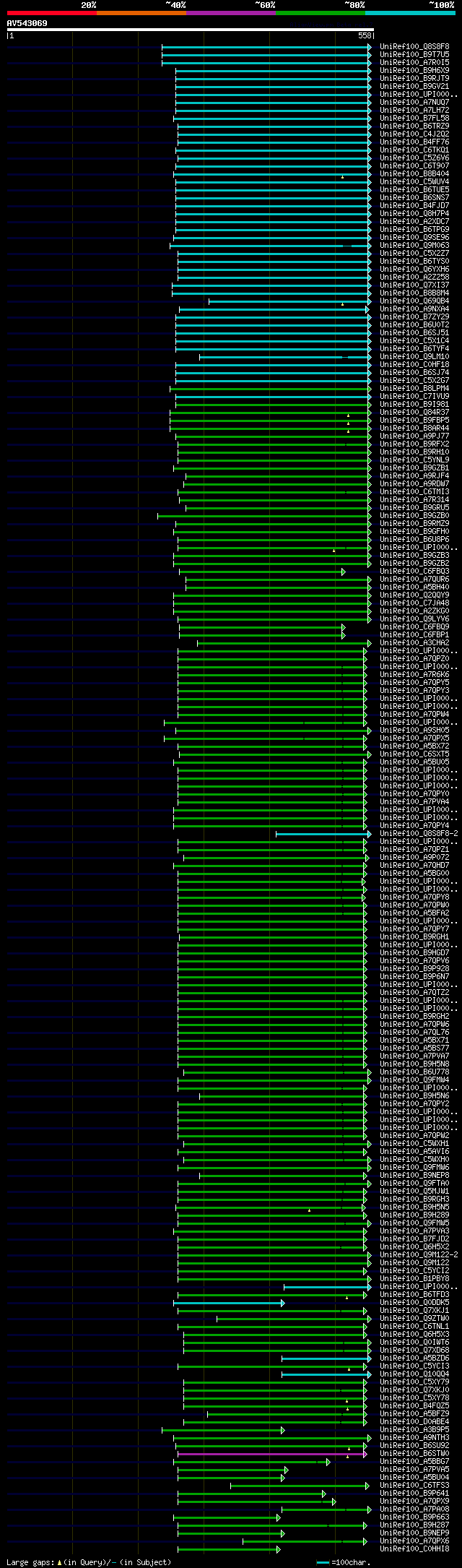The height and width of the screenshot is (1568, 462).
Task: Click hit label UniRef100_C5YNL9
Action: point(414,460)
